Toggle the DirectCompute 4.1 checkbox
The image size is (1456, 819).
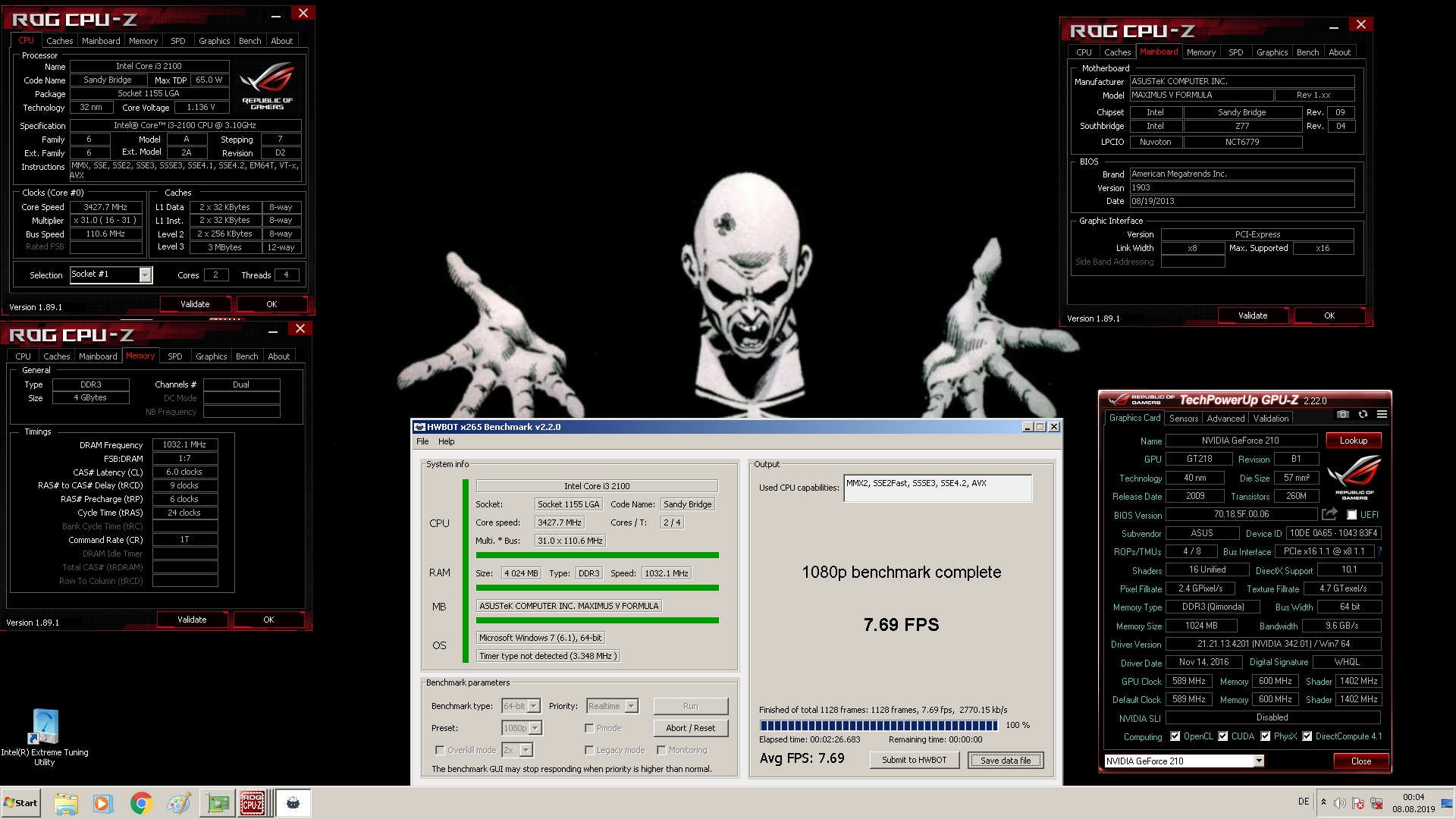[x=1307, y=736]
